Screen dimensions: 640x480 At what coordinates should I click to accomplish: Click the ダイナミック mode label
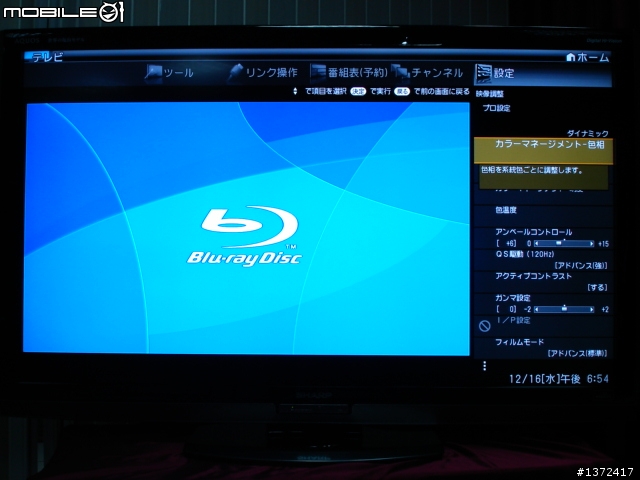point(587,133)
